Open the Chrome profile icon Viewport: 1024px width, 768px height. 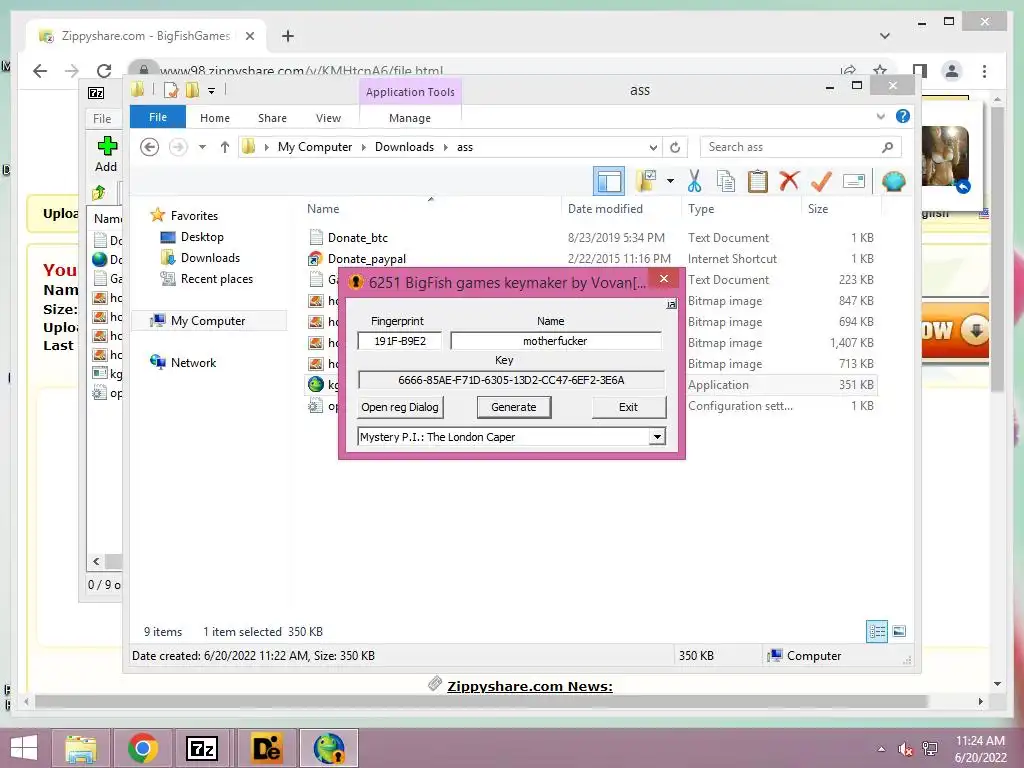(952, 71)
